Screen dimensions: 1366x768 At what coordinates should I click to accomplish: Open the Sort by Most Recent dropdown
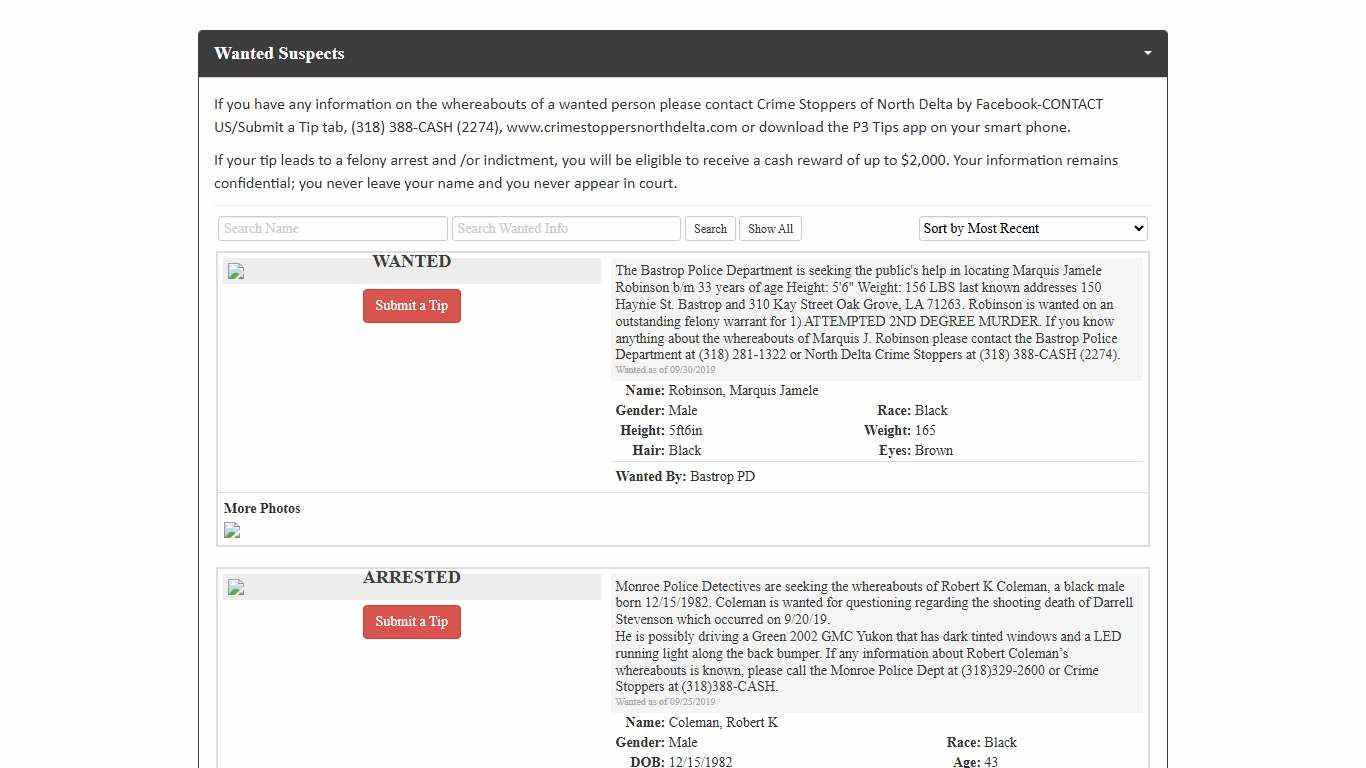(1032, 229)
